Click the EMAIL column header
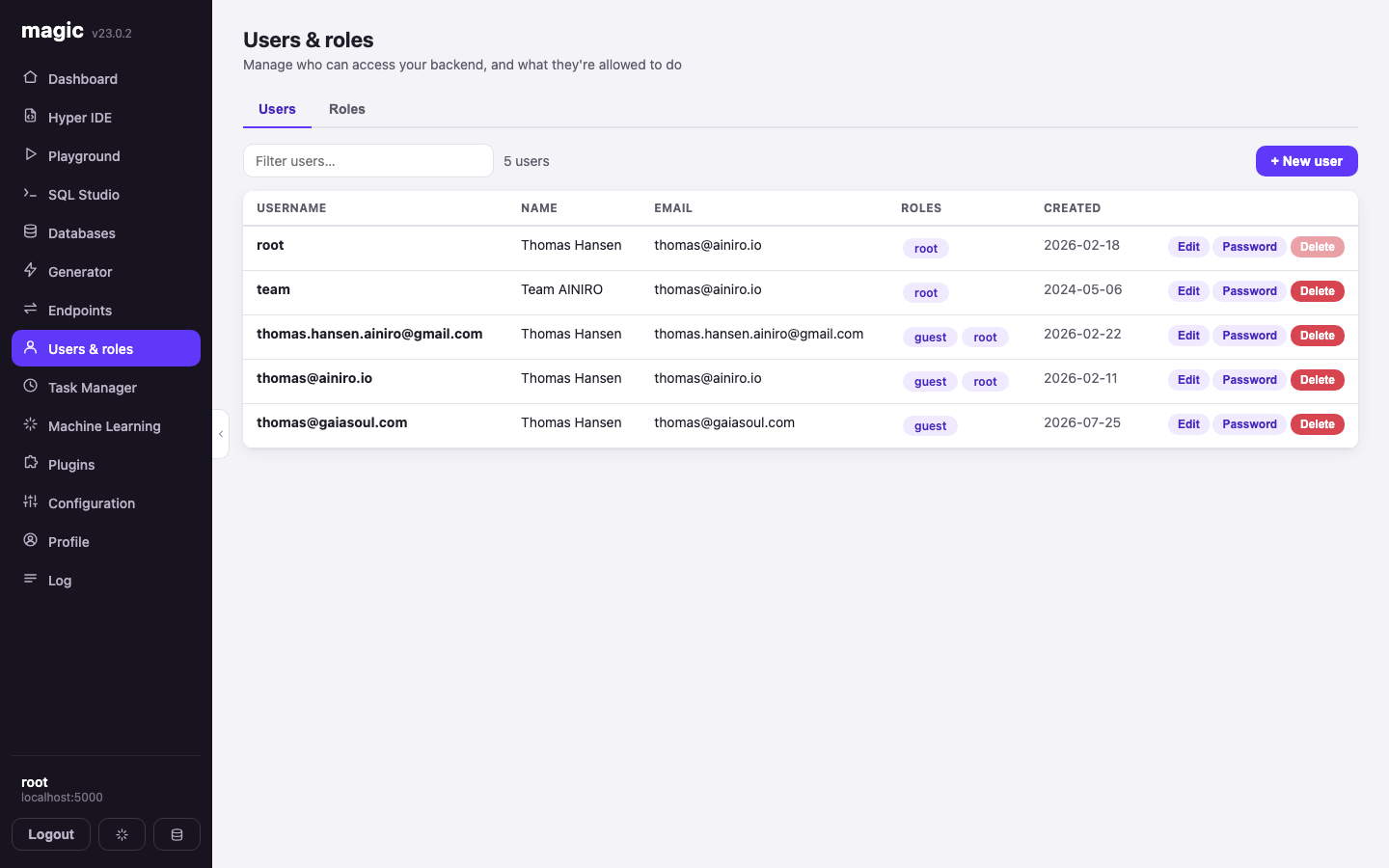 click(673, 208)
